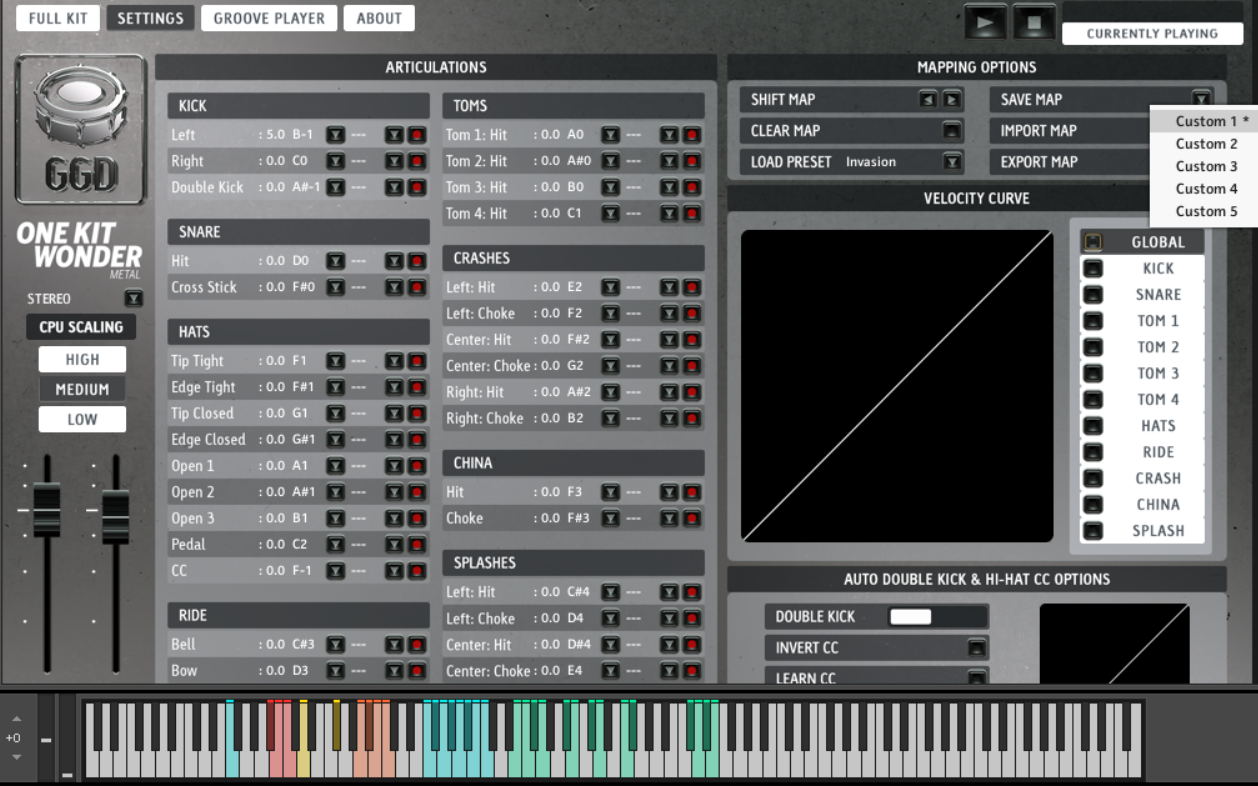Select the HATS velocity curve toggle
1258x786 pixels.
click(1093, 425)
